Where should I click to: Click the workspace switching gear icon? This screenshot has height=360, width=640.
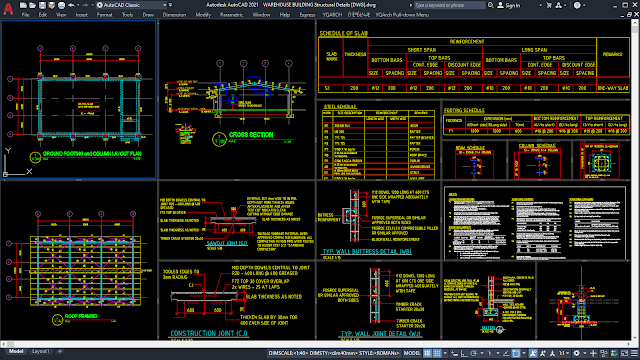point(576,353)
